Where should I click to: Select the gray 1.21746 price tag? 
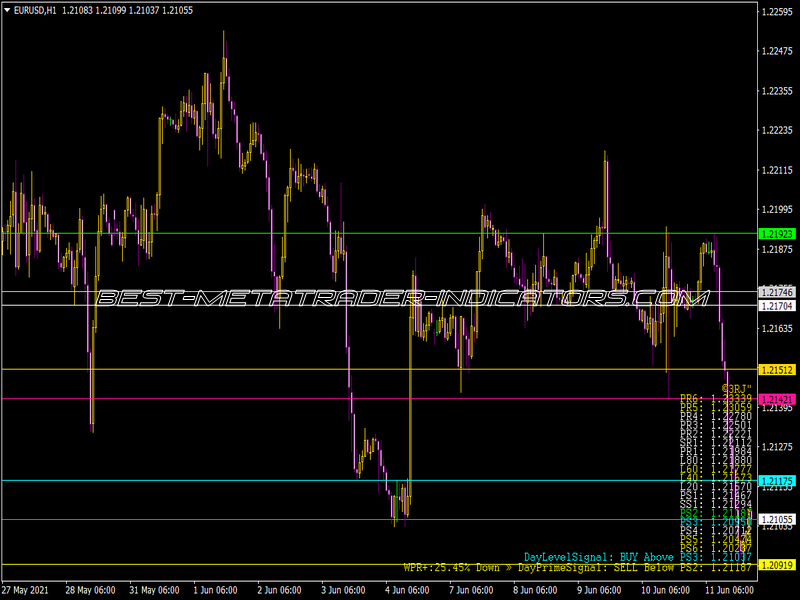(x=777, y=292)
